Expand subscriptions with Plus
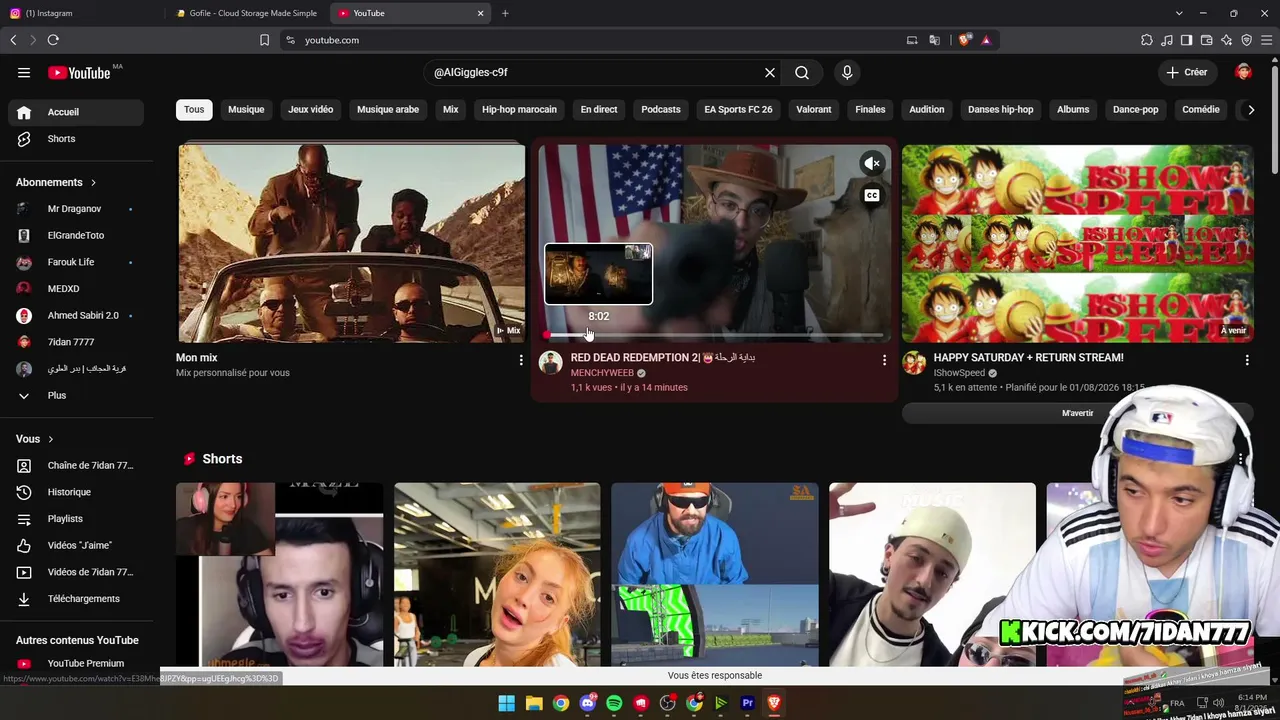Image resolution: width=1280 pixels, height=720 pixels. (76, 395)
